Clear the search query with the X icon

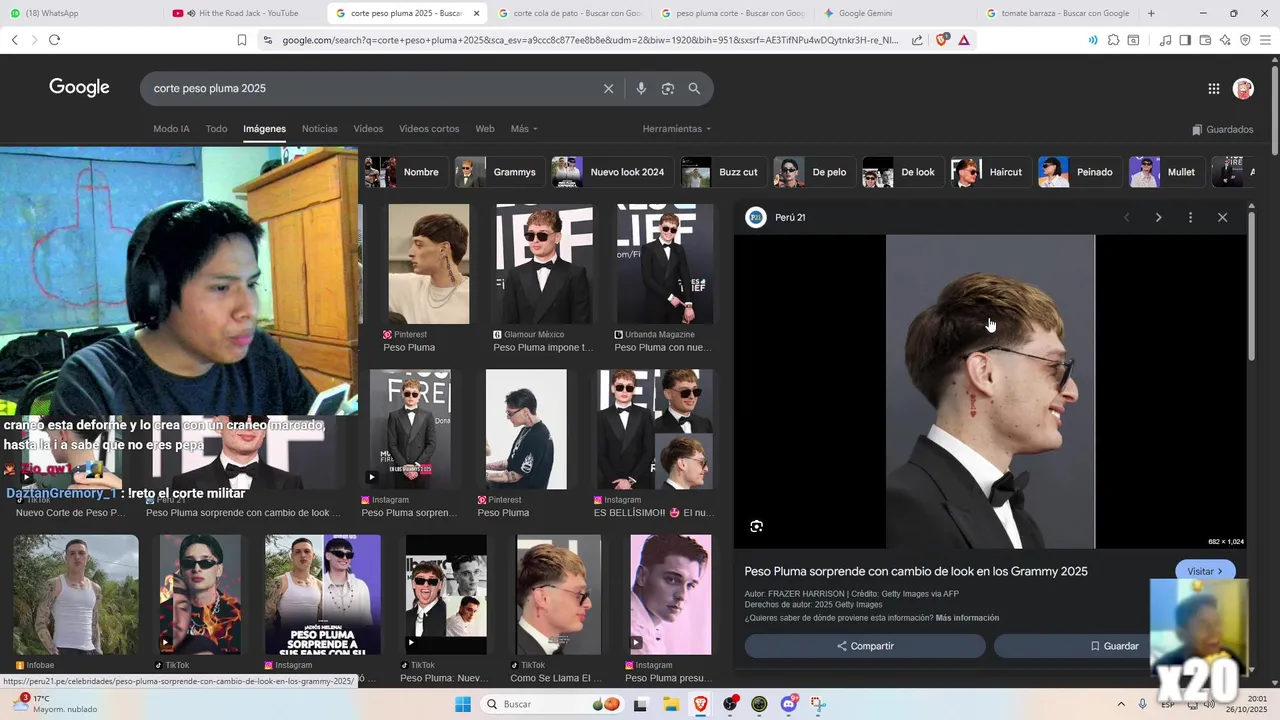click(x=608, y=88)
